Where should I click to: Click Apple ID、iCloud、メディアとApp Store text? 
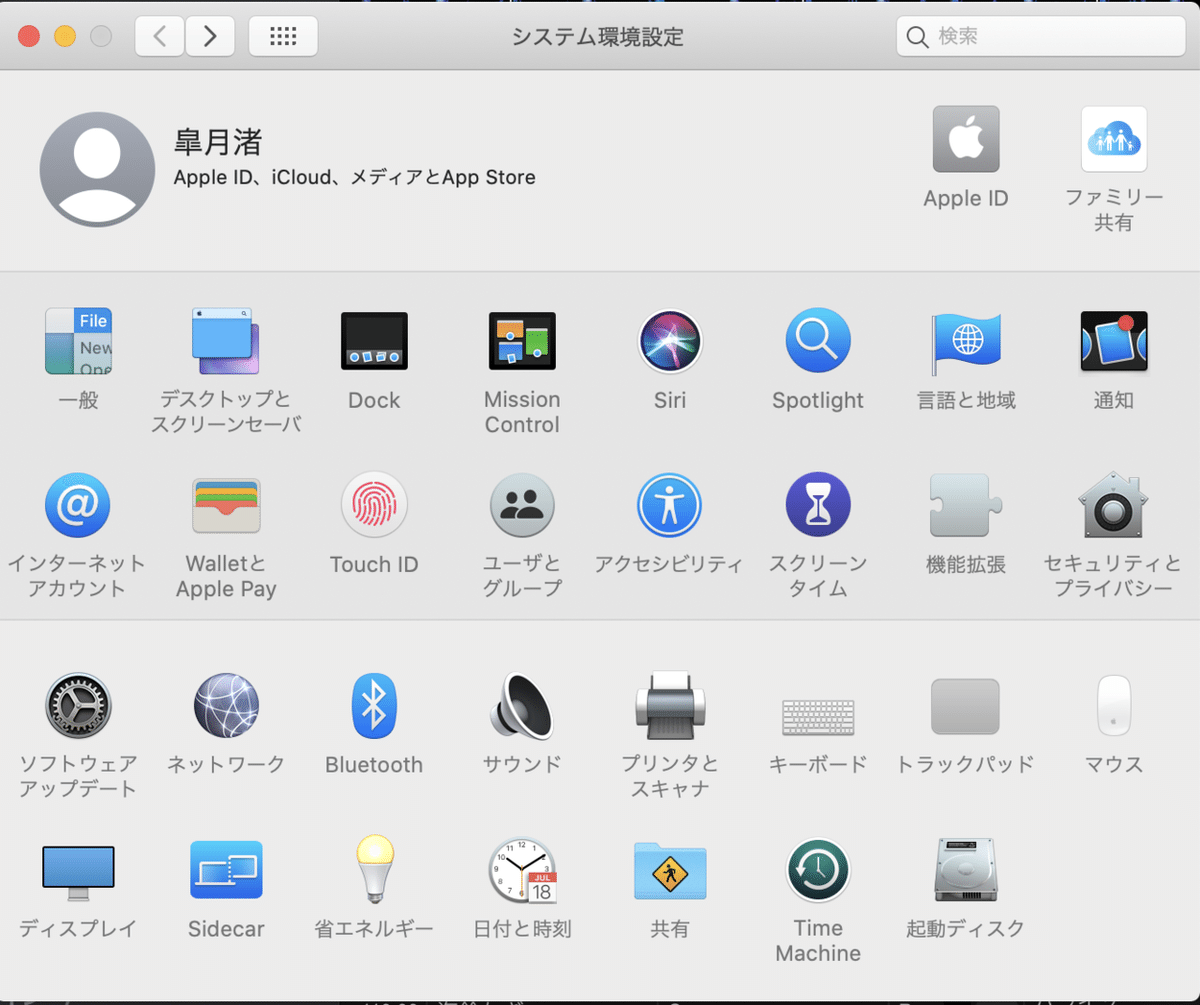tap(354, 178)
